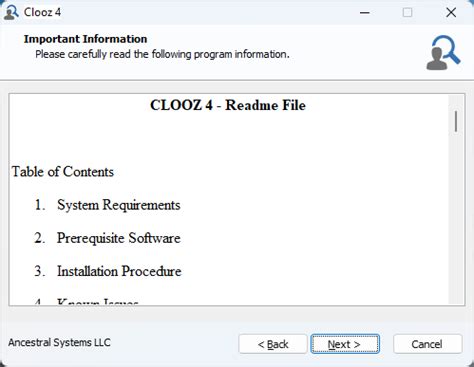Viewport: 474px width, 367px height.
Task: Close the Clooz 4 setup window
Action: 451,13
